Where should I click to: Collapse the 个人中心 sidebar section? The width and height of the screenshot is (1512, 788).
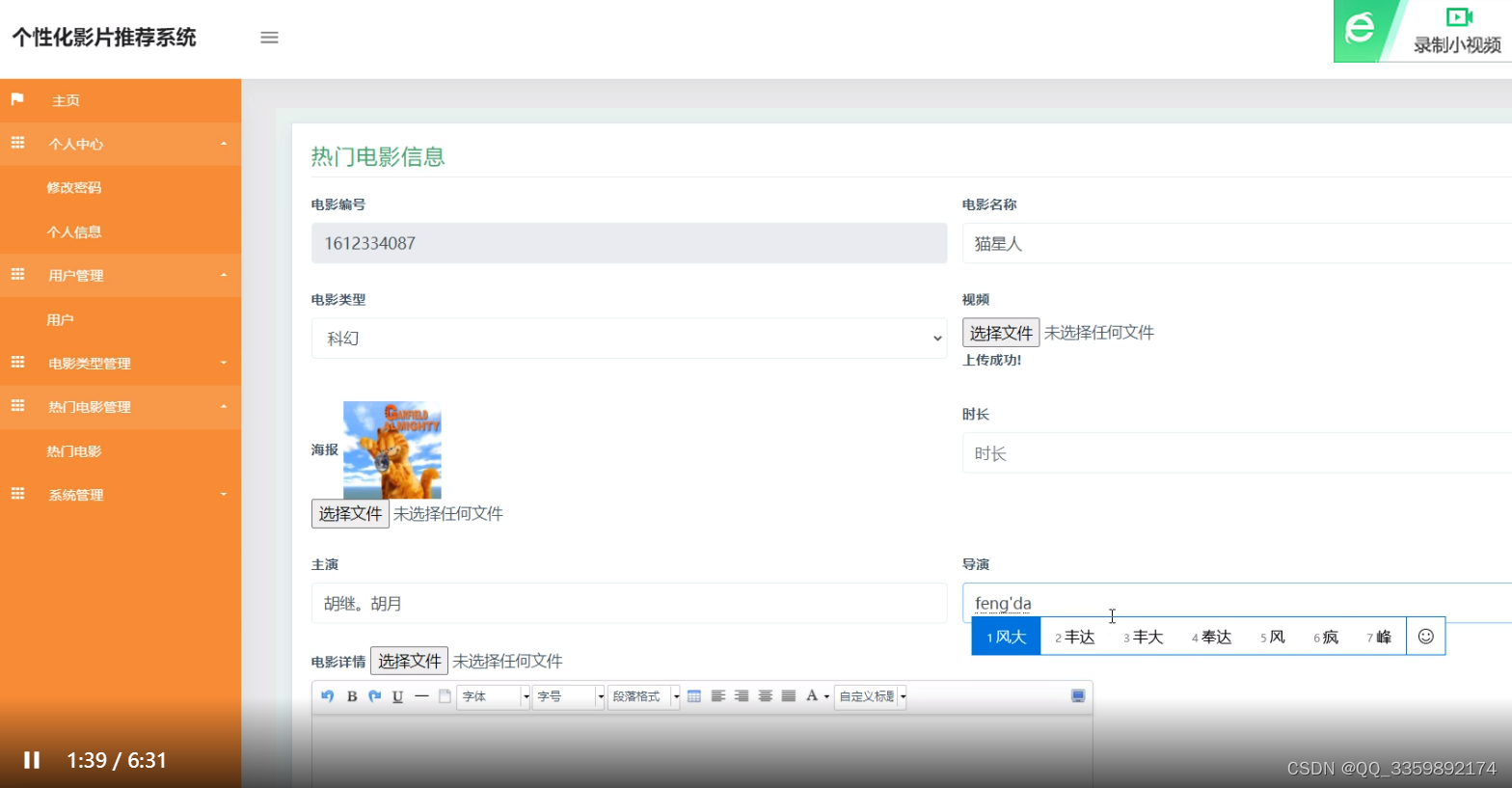point(121,144)
